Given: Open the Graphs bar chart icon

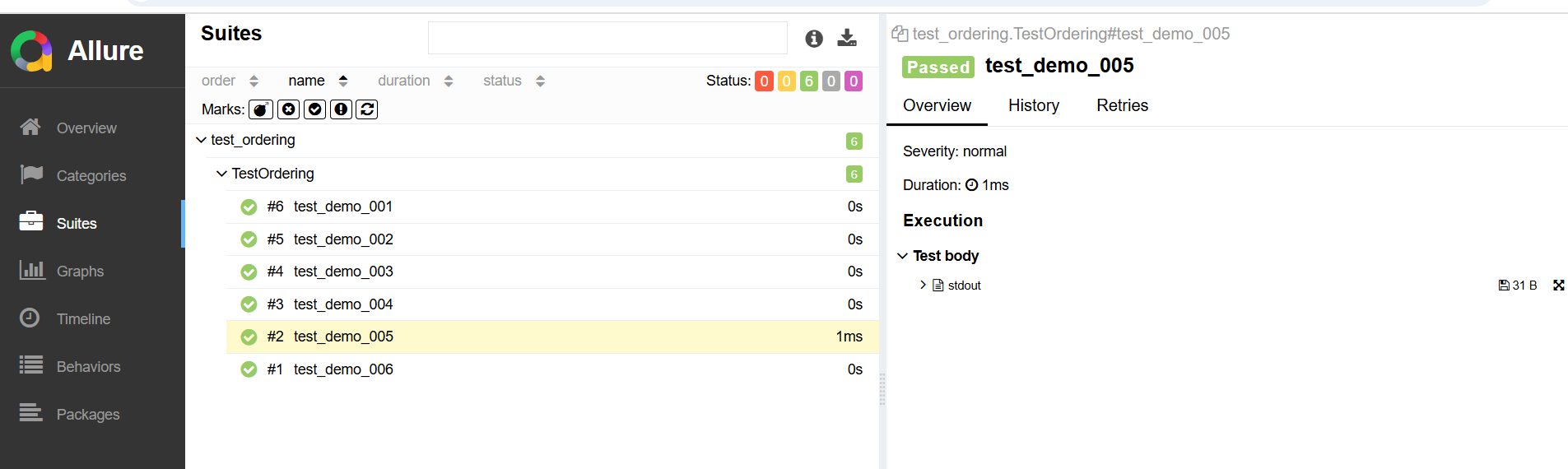Looking at the screenshot, I should 32,269.
